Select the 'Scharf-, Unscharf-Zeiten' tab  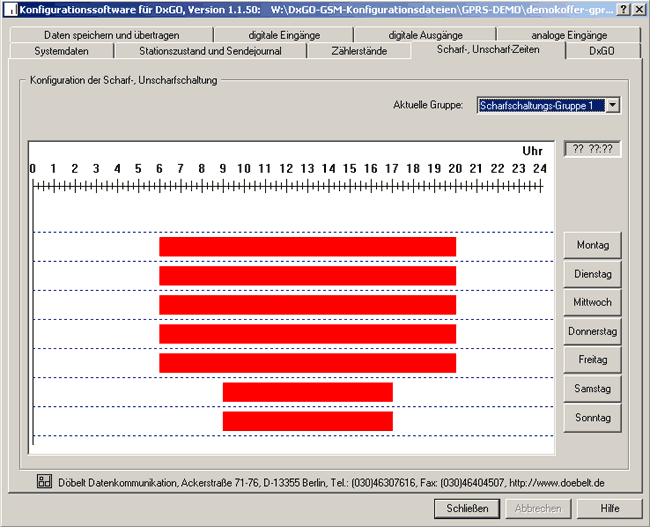488,50
